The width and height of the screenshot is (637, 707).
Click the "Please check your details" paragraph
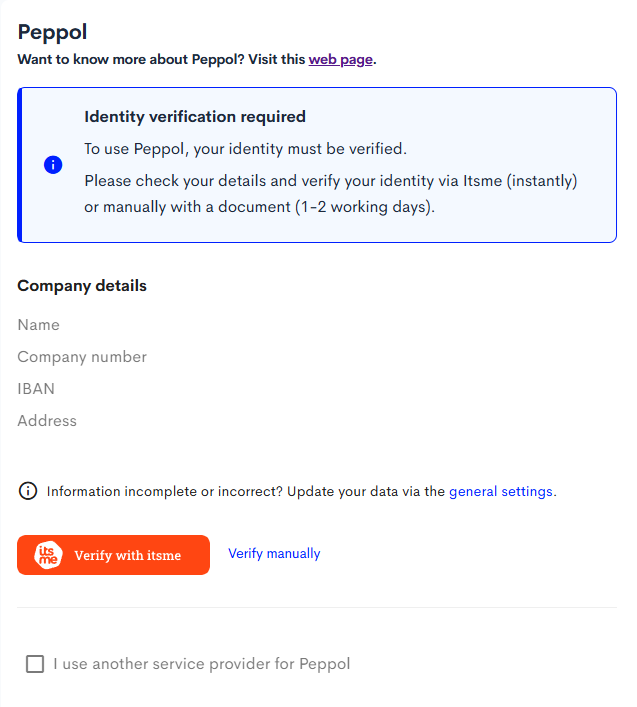click(330, 192)
